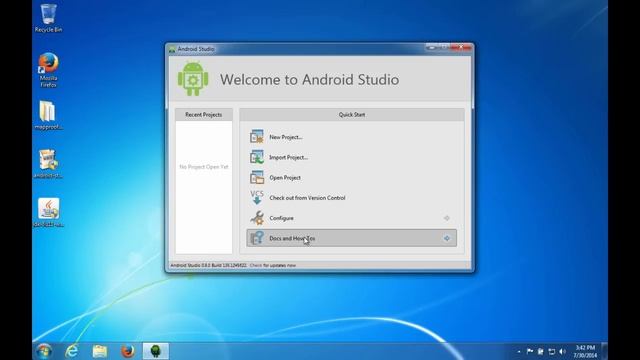
Task: Select the android-studio installer desktop icon
Action: tap(48, 164)
